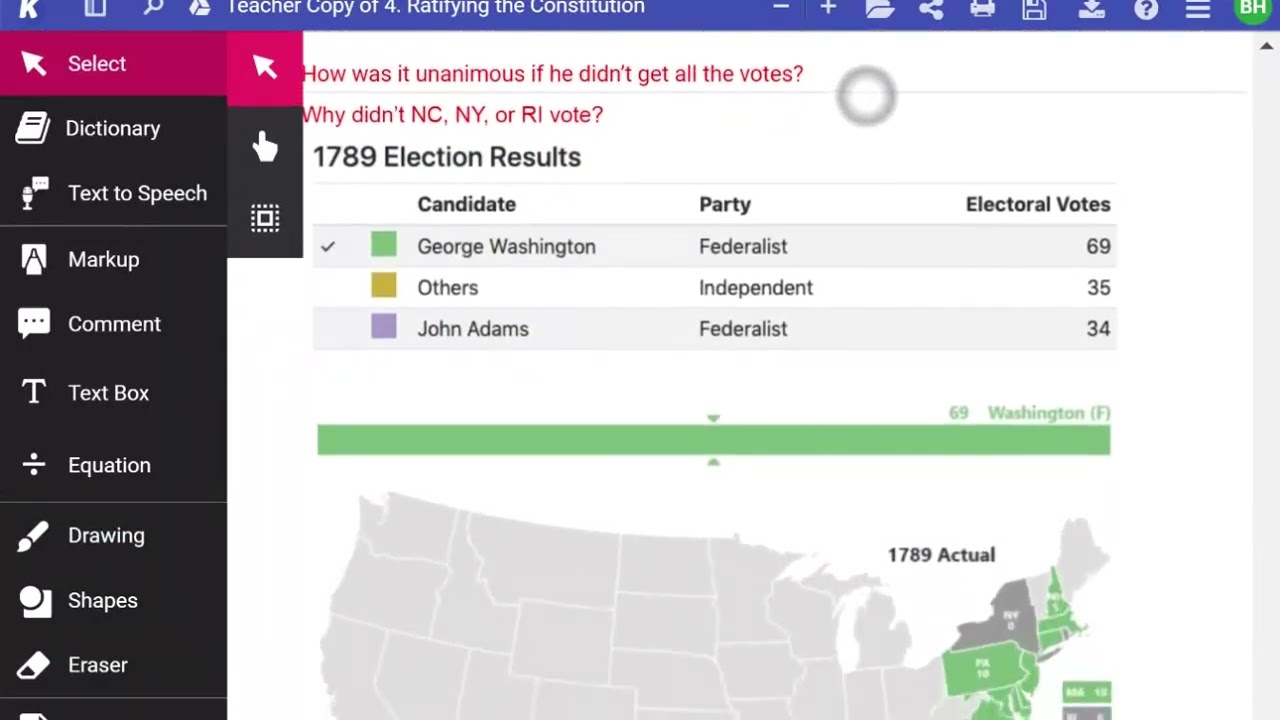Print the document using the printer icon
1280x720 pixels.
983,8
